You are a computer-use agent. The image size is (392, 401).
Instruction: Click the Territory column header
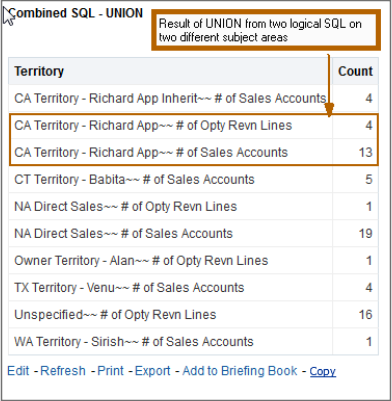point(170,71)
